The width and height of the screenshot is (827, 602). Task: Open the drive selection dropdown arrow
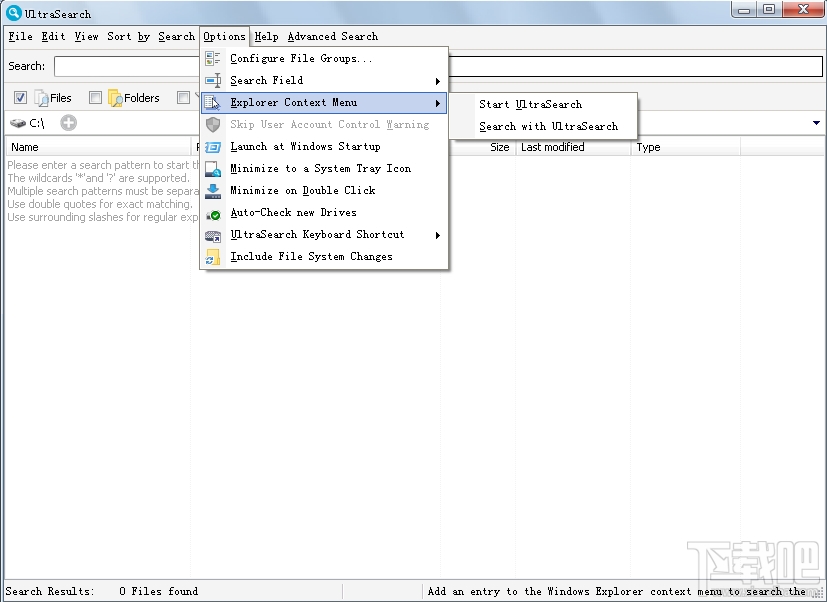816,122
